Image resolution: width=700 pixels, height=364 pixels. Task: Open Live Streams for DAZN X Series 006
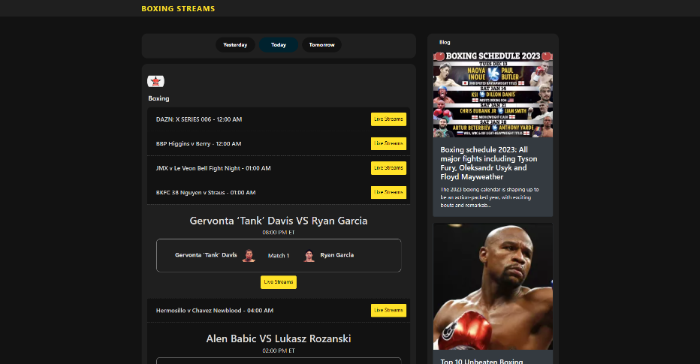[388, 119]
